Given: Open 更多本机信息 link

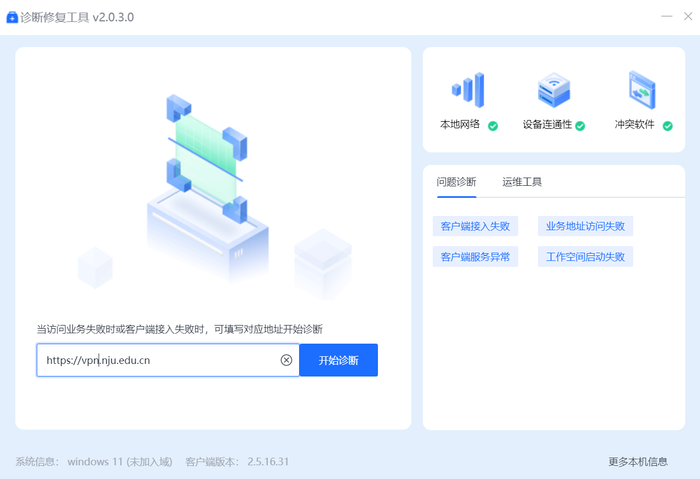Looking at the screenshot, I should coord(638,462).
